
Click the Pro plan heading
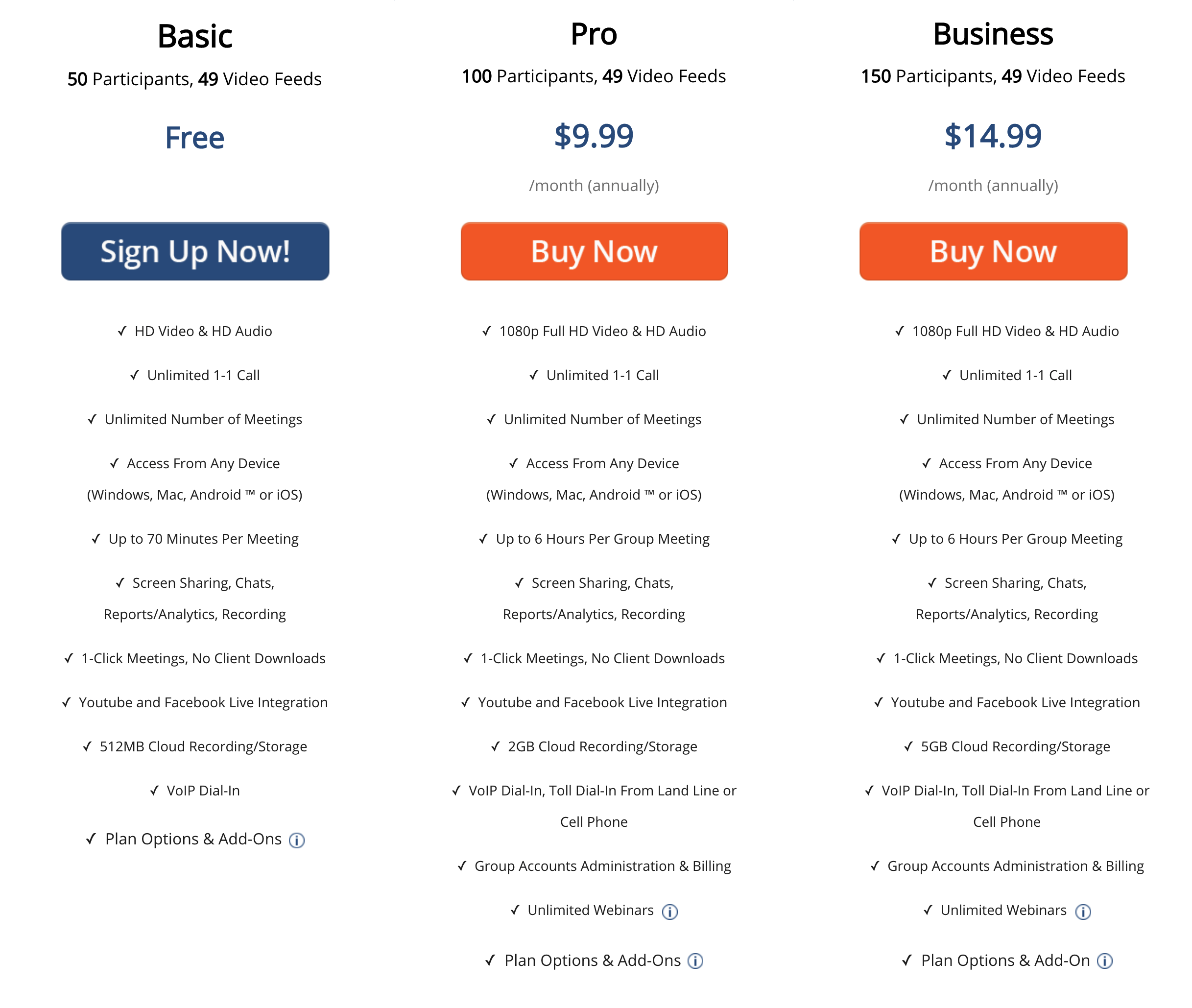[x=594, y=34]
